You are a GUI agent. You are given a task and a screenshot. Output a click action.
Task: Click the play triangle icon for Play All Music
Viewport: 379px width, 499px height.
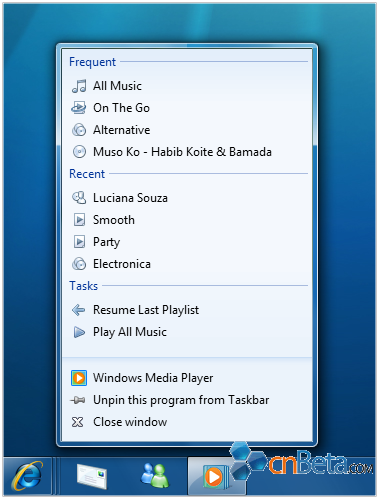pyautogui.click(x=79, y=332)
